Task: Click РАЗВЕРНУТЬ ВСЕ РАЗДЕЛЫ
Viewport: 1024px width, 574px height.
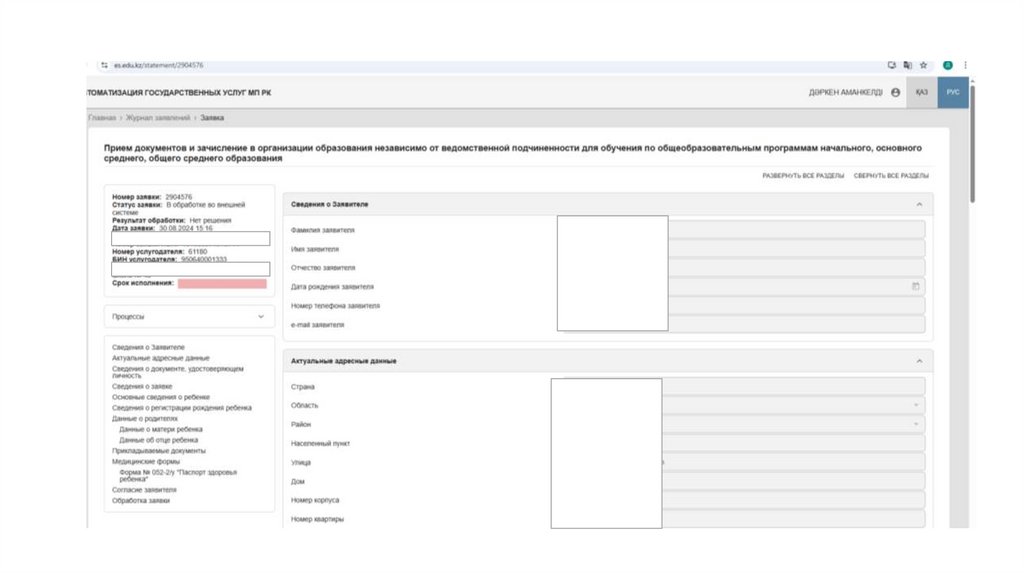Action: (803, 176)
